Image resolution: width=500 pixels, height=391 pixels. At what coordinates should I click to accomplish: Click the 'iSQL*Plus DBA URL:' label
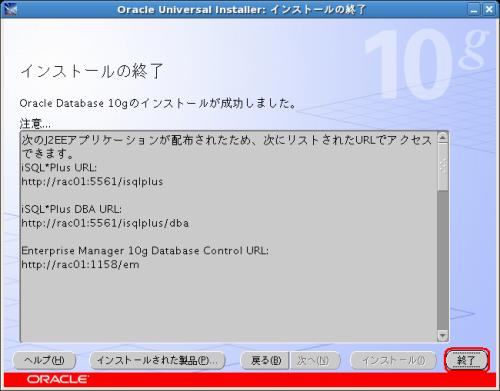coord(71,209)
